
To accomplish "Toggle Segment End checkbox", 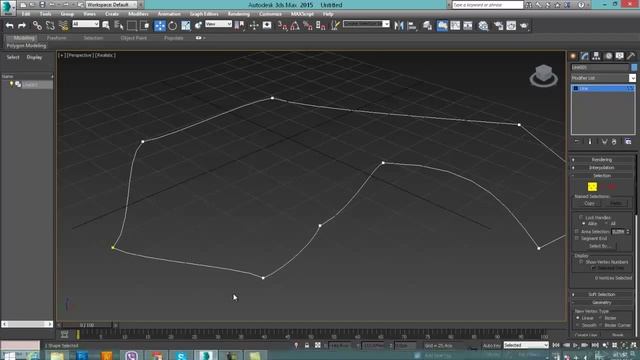I will (577, 238).
